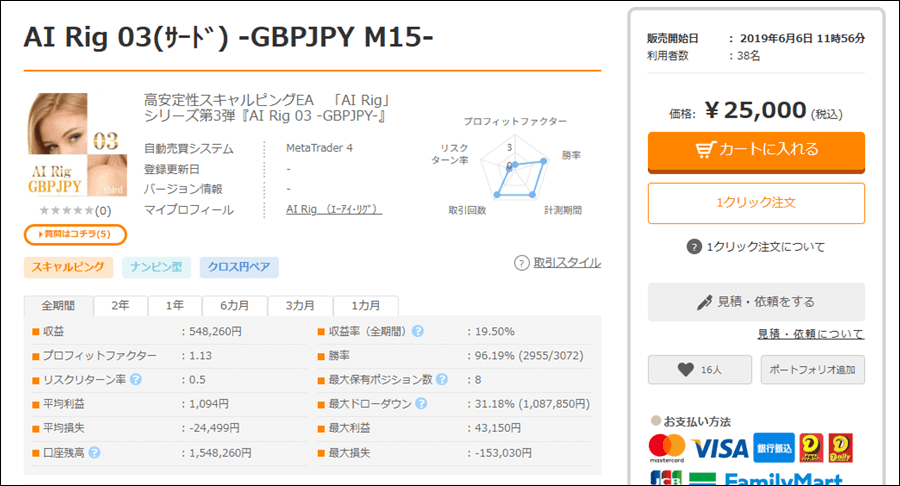Click the 1クリック注文 button
Screen dimensions: 900x486
[756, 203]
